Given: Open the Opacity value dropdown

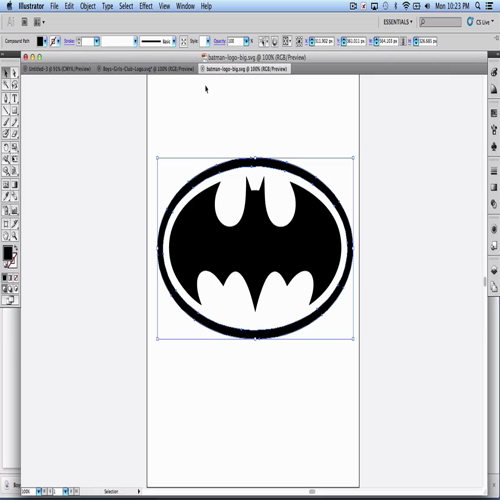Looking at the screenshot, I should [246, 41].
